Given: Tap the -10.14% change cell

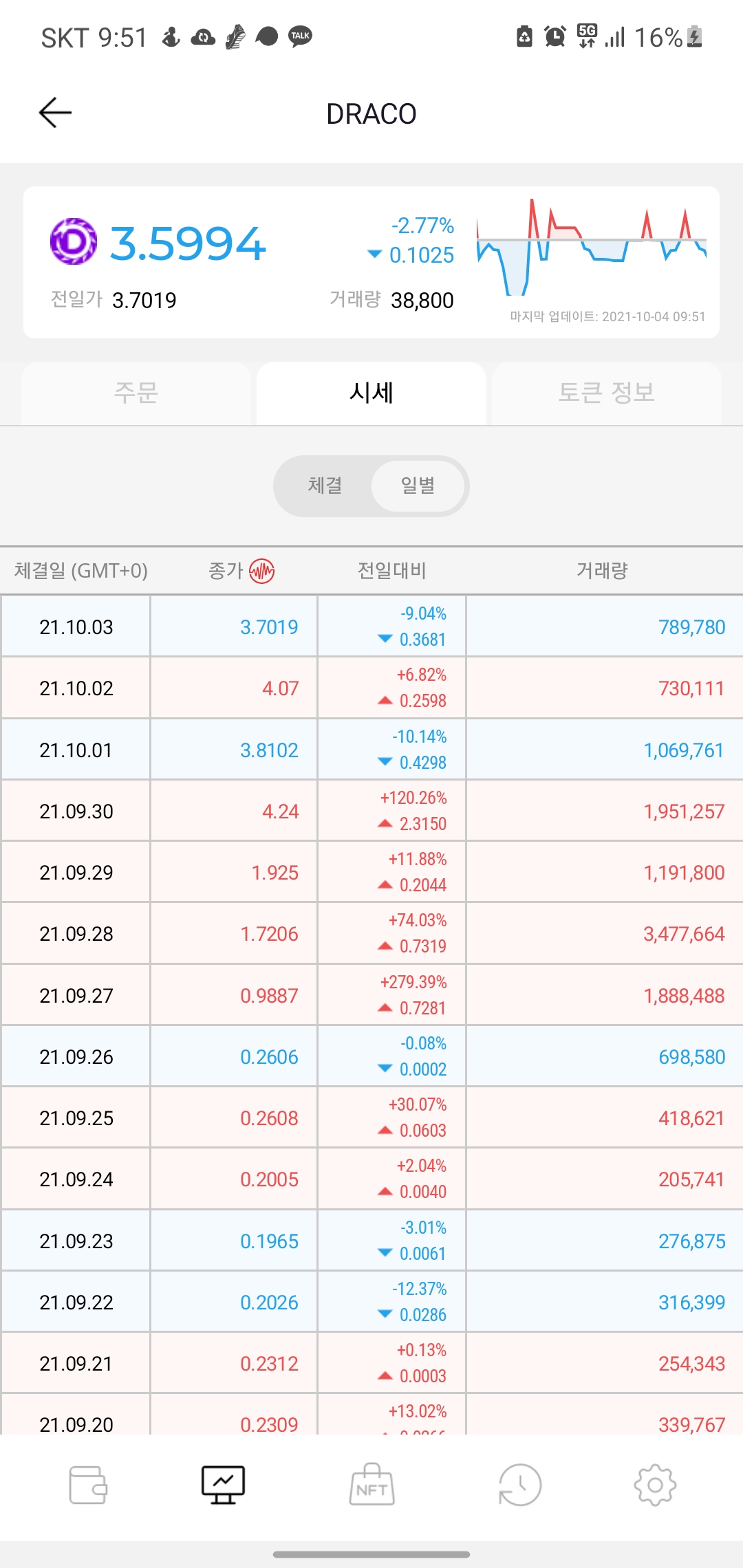Looking at the screenshot, I should click(x=392, y=750).
